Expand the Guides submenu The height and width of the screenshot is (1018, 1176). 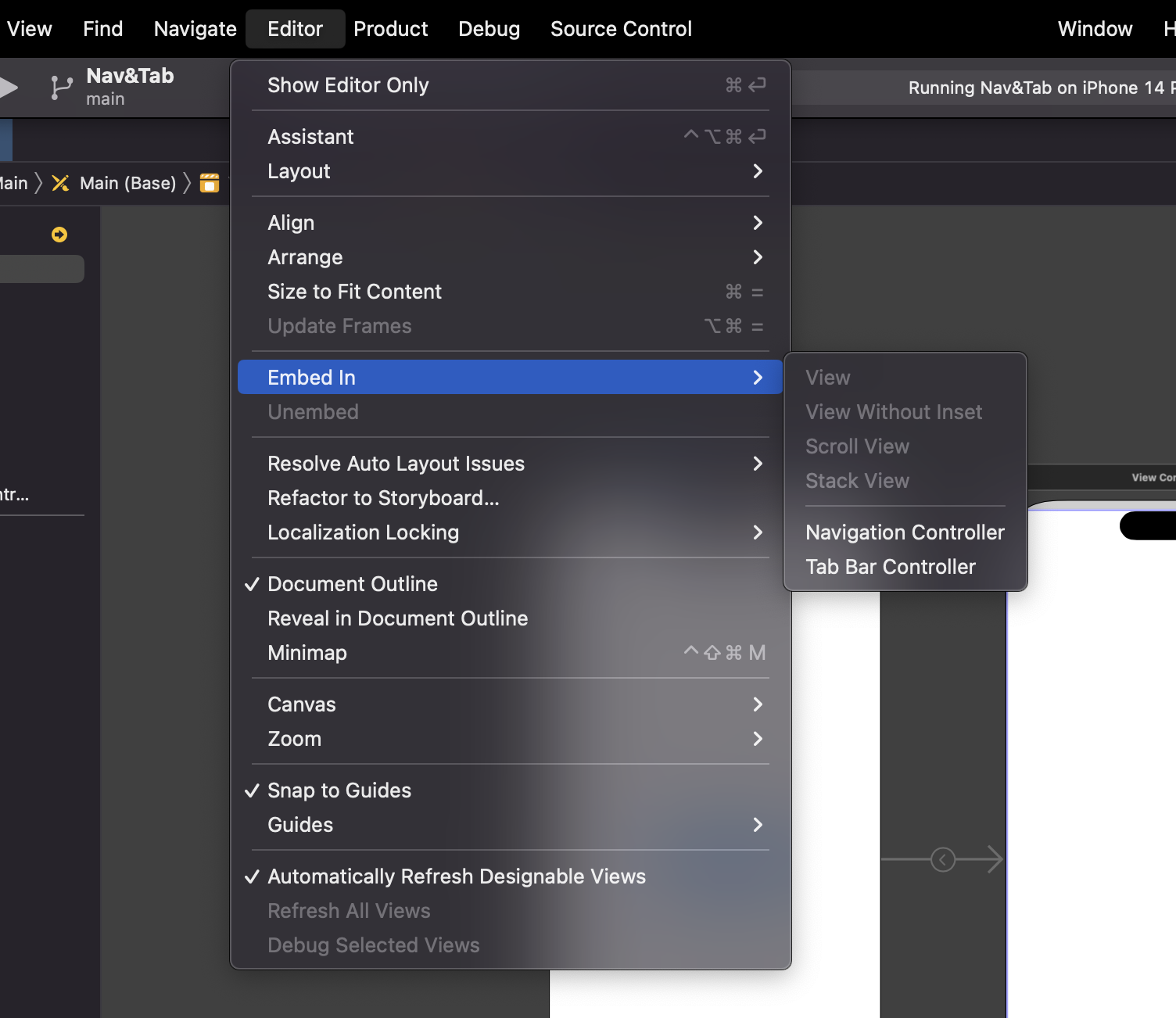click(x=511, y=825)
